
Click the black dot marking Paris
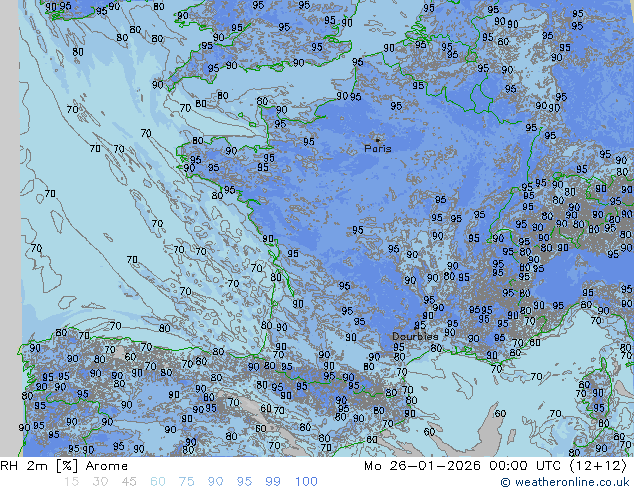click(x=378, y=140)
